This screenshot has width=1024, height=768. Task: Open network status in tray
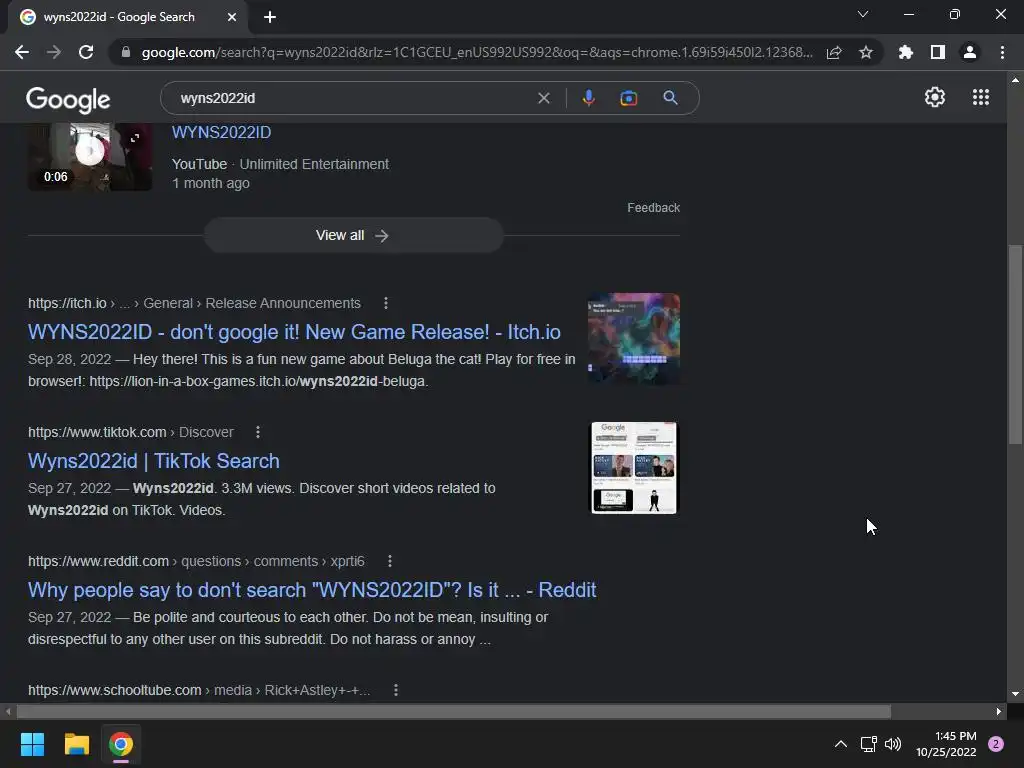[x=869, y=744]
